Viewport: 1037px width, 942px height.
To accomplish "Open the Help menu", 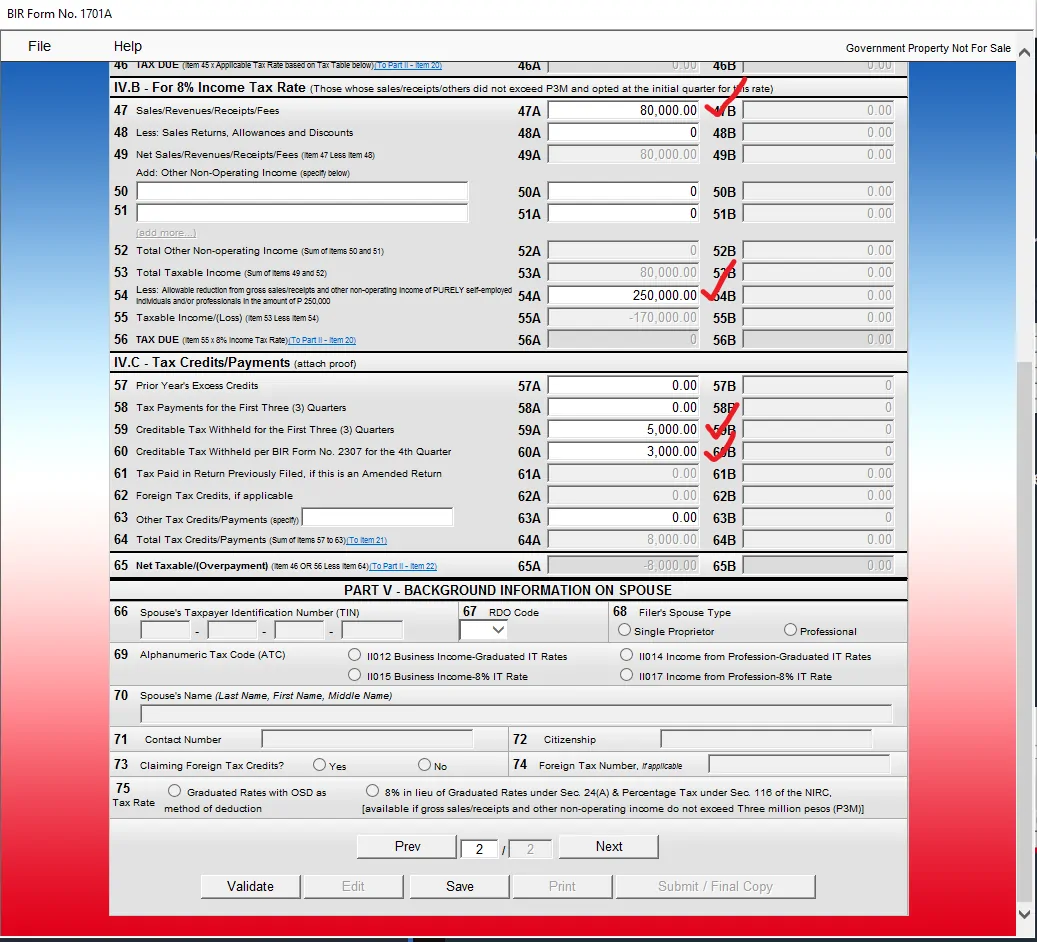I will click(x=128, y=46).
